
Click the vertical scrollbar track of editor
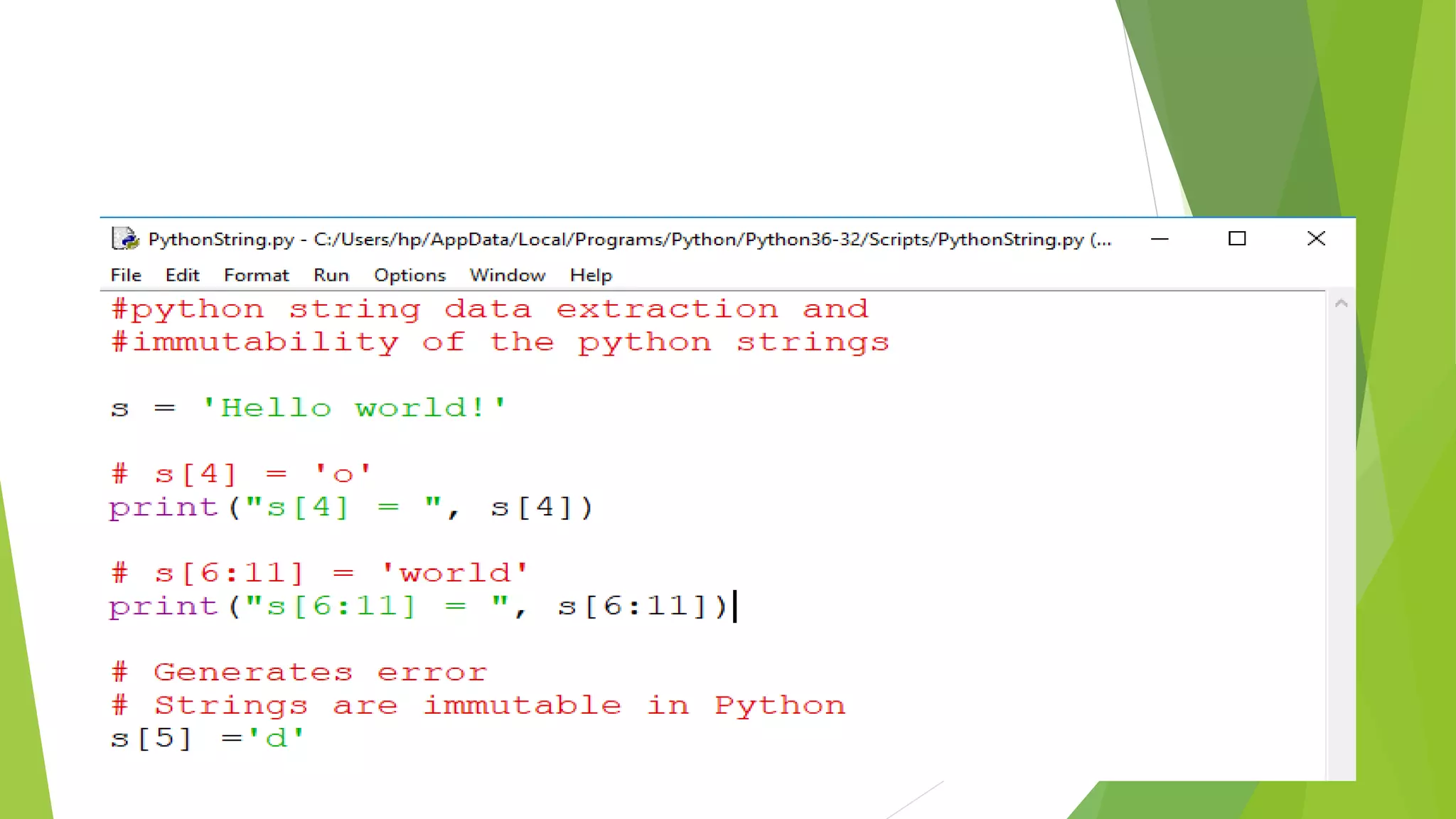(x=1342, y=540)
